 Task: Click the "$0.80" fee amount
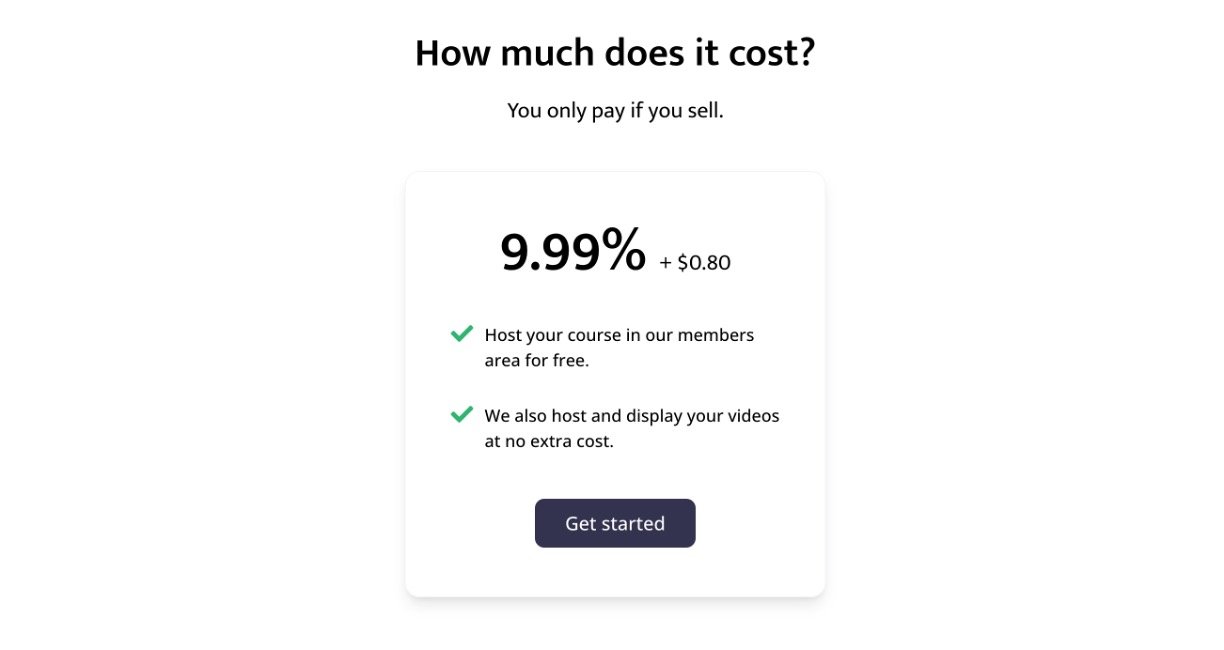tap(704, 263)
